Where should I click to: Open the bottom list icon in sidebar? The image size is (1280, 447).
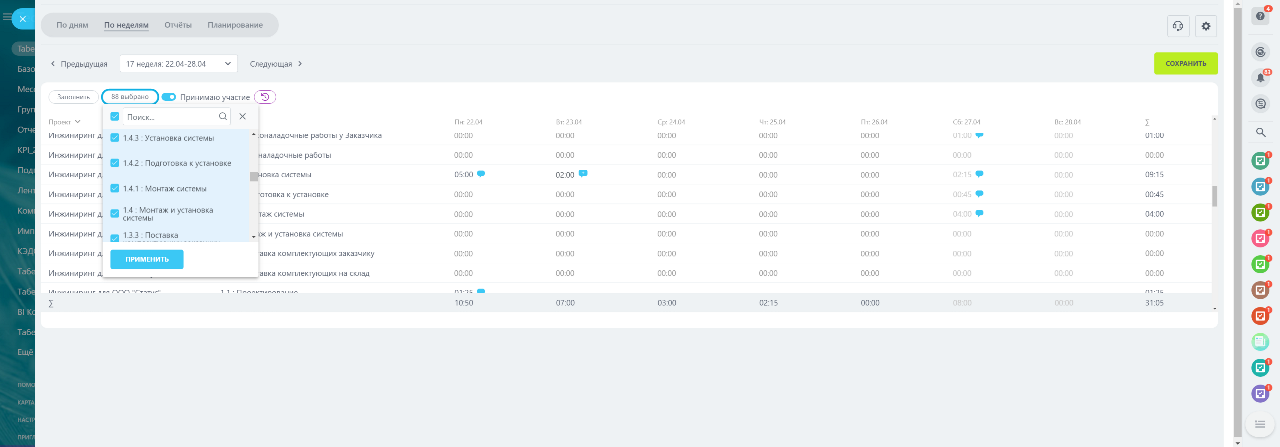(x=1261, y=424)
